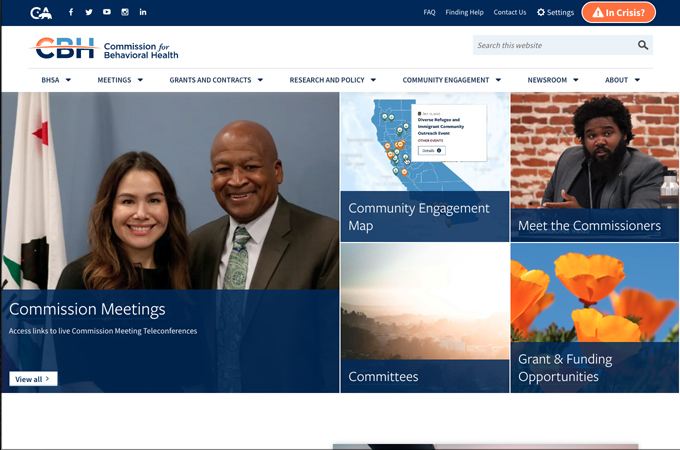The height and width of the screenshot is (450, 680).
Task: Open the GRANTS AND CONTRACTS menu item
Action: point(210,80)
